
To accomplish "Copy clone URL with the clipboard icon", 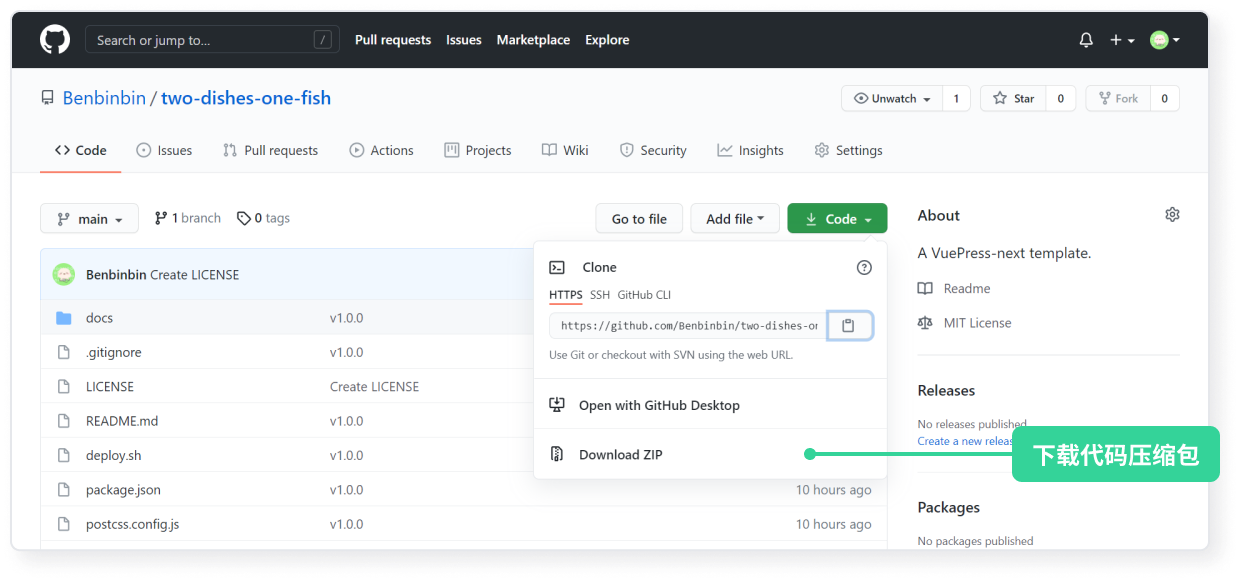I will coord(849,326).
